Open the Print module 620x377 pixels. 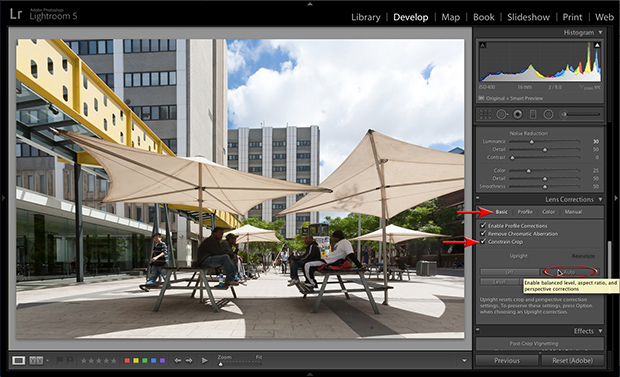point(572,17)
